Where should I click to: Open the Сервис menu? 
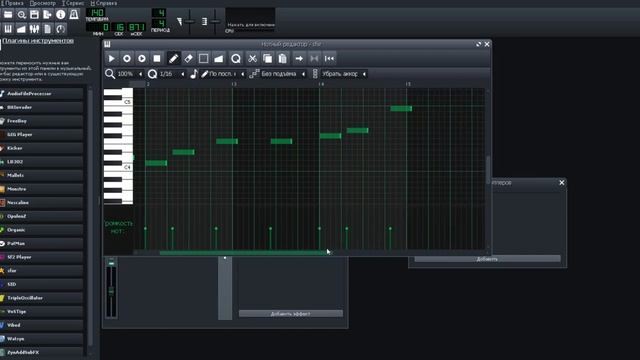(x=73, y=3)
